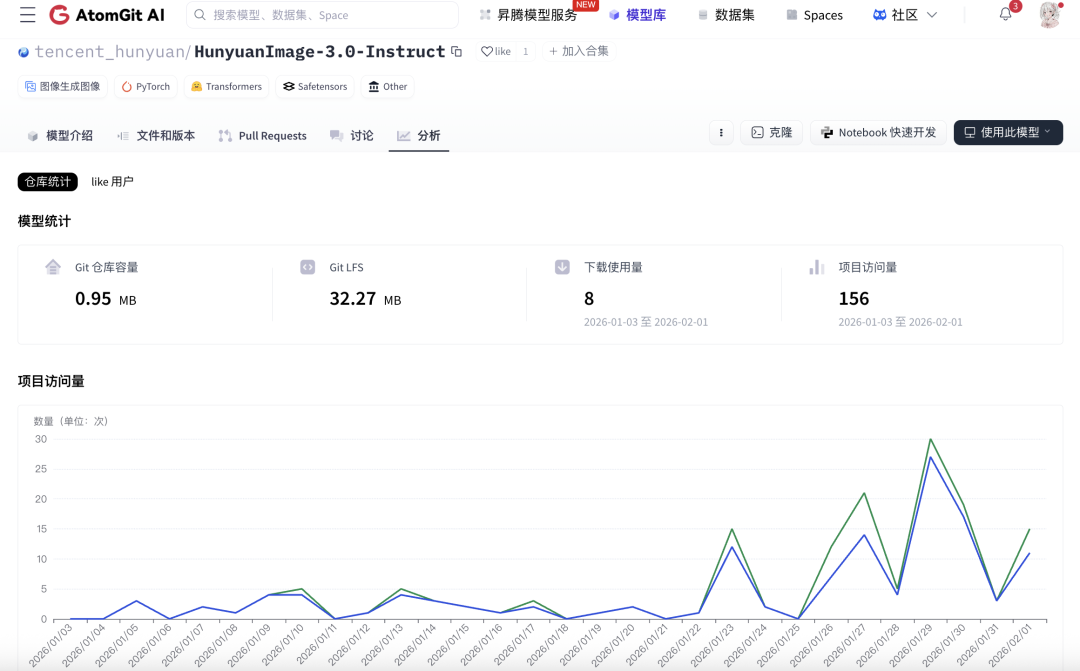Click the 模型统计 heading
Screen dimensions: 1080x671
pyautogui.click(x=44, y=221)
